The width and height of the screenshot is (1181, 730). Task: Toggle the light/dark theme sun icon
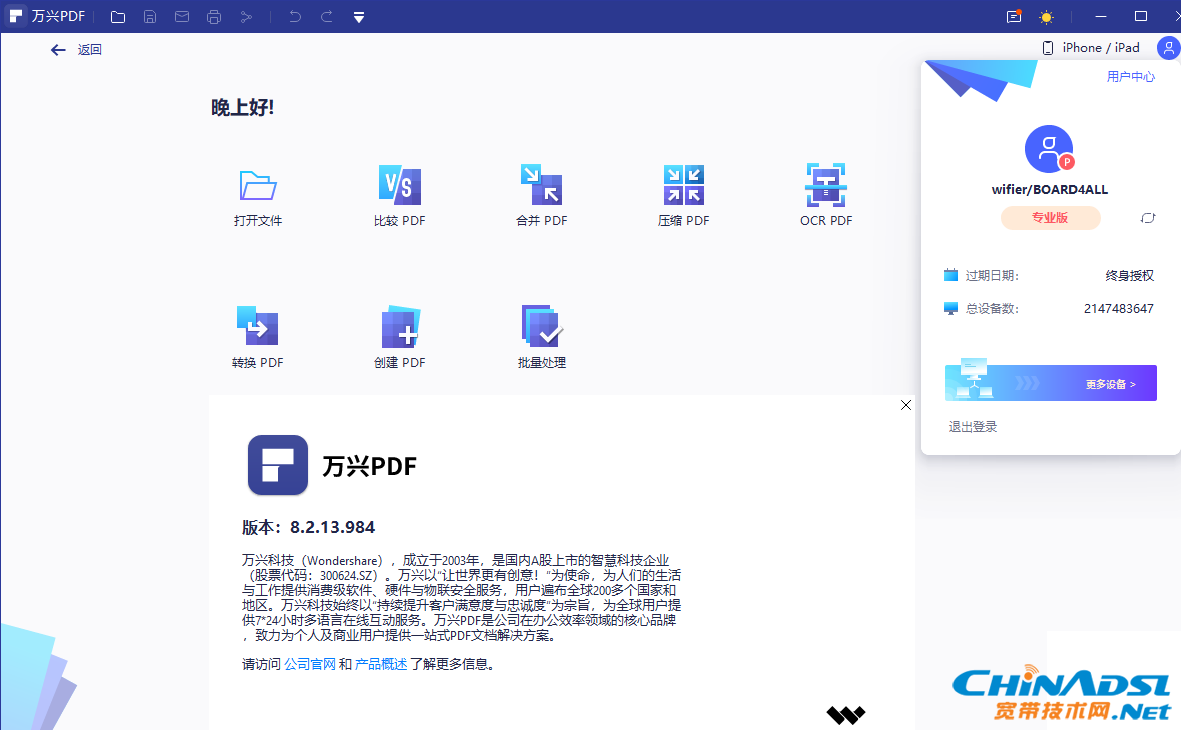pos(1046,17)
